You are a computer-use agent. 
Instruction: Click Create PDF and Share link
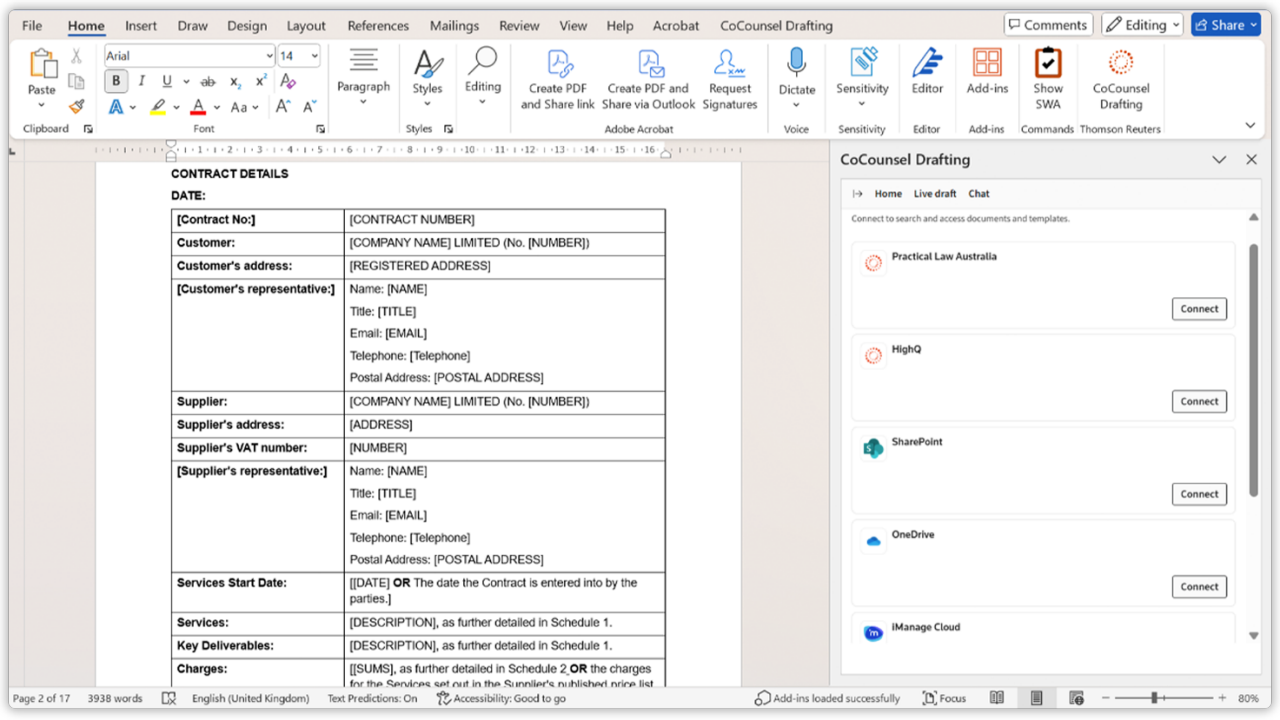click(x=558, y=79)
